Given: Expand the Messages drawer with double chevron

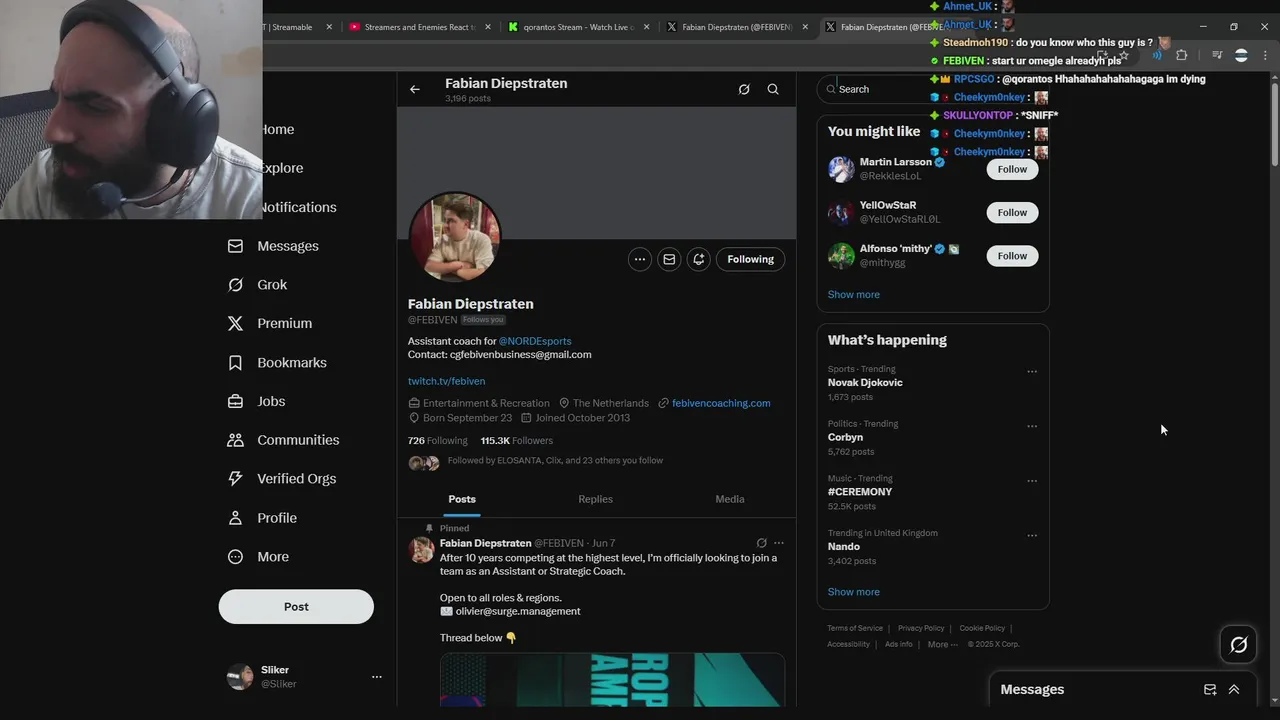Looking at the screenshot, I should pyautogui.click(x=1234, y=689).
